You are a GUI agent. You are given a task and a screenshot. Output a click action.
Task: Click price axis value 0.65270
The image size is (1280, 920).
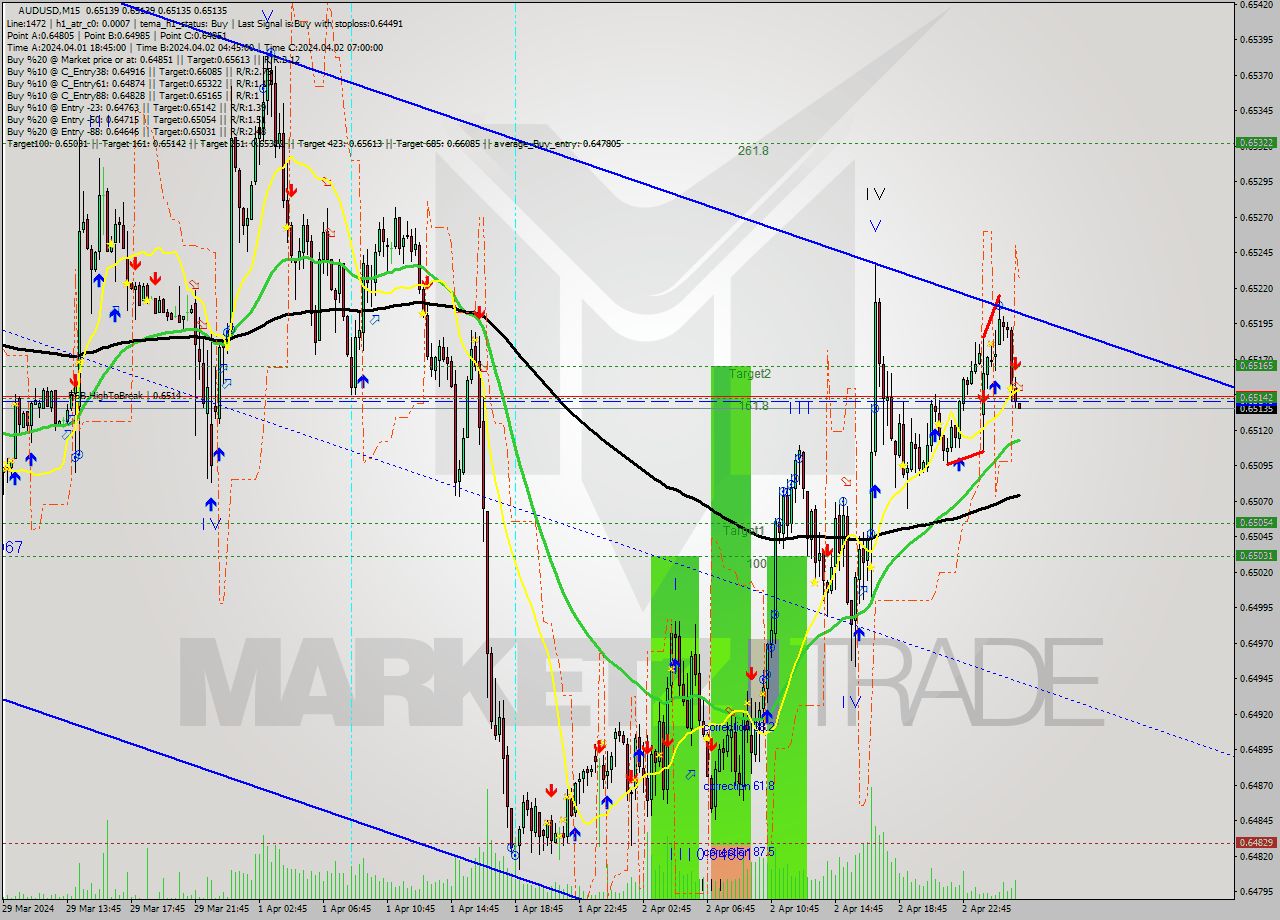1256,217
